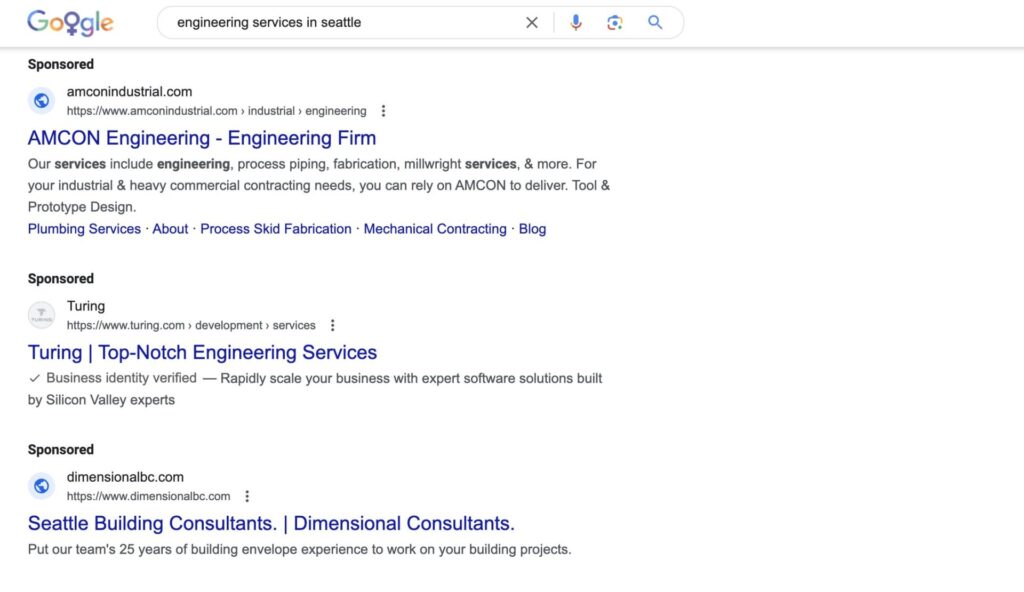Submit search with magnifying glass icon
Viewport: 1024px width, 592px height.
click(x=655, y=22)
